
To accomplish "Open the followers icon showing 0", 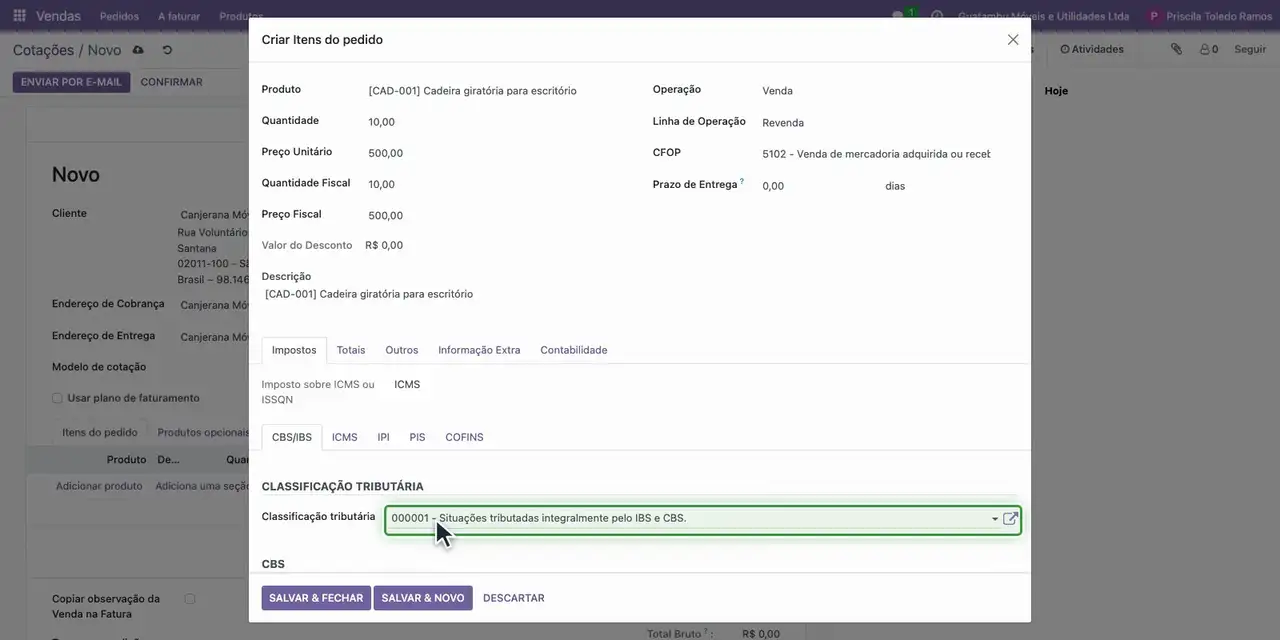I will [1209, 49].
